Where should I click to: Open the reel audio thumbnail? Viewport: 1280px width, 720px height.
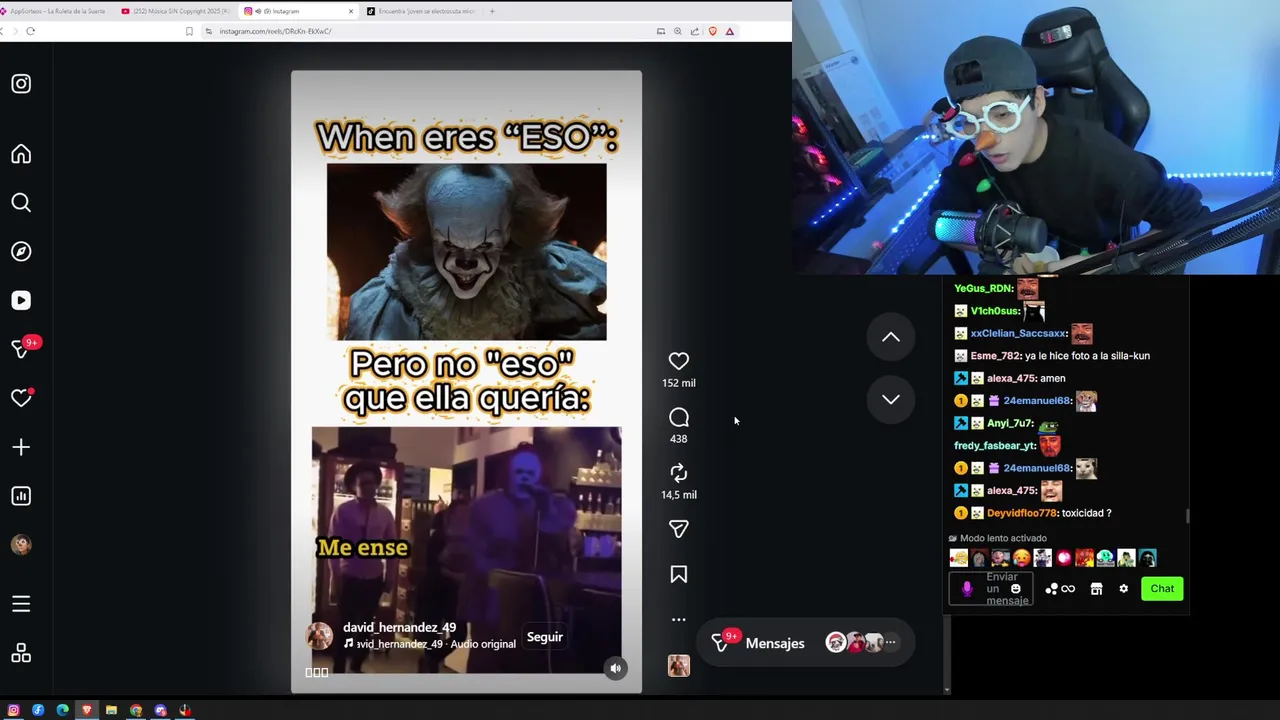pyautogui.click(x=679, y=666)
